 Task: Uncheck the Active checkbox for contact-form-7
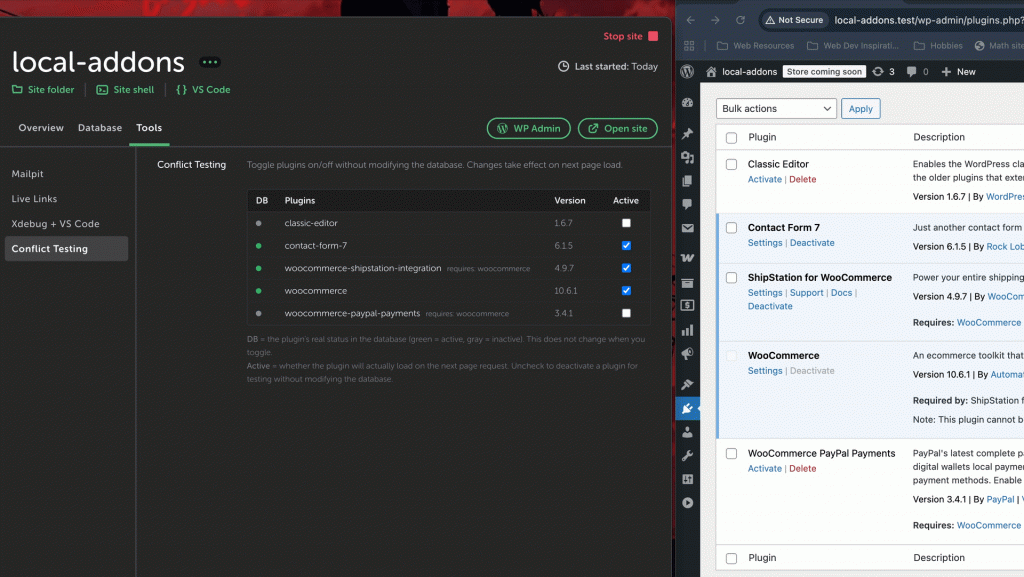626,245
